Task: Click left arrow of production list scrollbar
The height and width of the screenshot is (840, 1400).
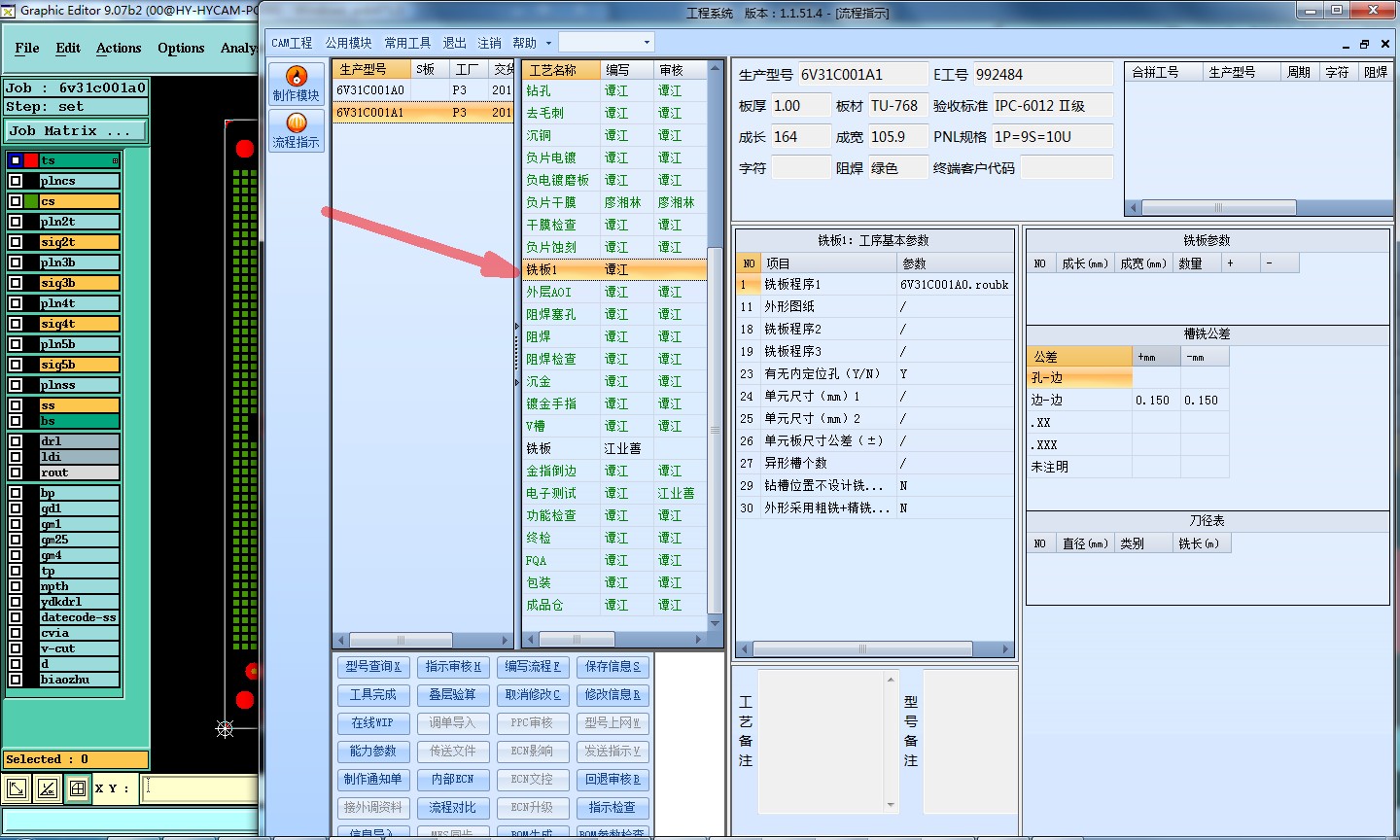Action: tap(340, 640)
